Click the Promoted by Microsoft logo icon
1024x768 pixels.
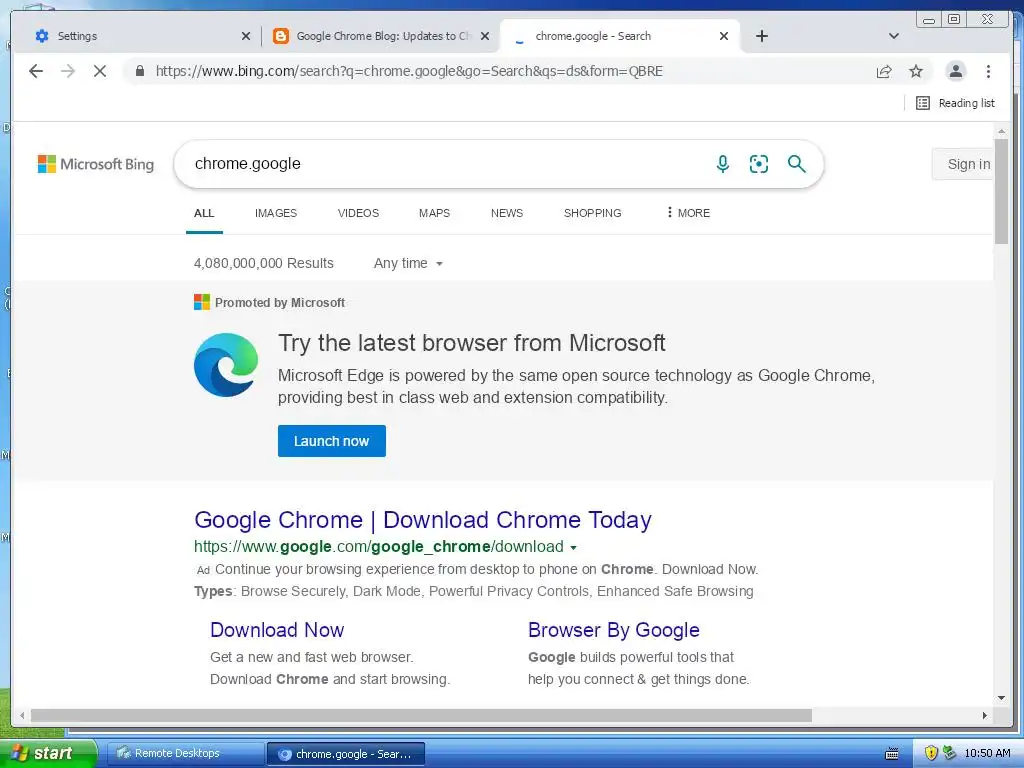coord(202,302)
